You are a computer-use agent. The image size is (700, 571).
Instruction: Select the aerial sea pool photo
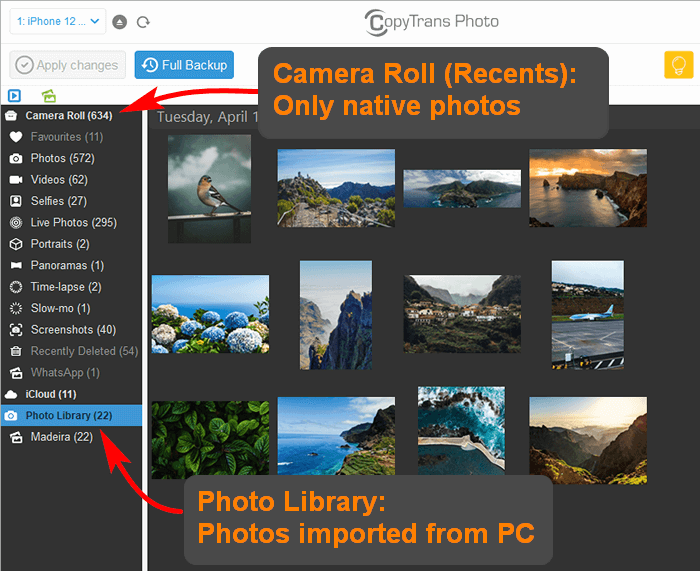point(461,431)
